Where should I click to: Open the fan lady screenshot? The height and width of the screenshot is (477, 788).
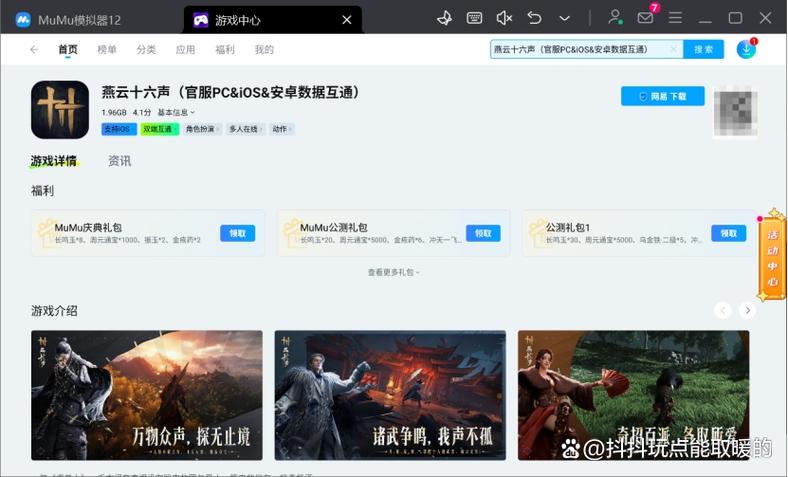tap(634, 395)
